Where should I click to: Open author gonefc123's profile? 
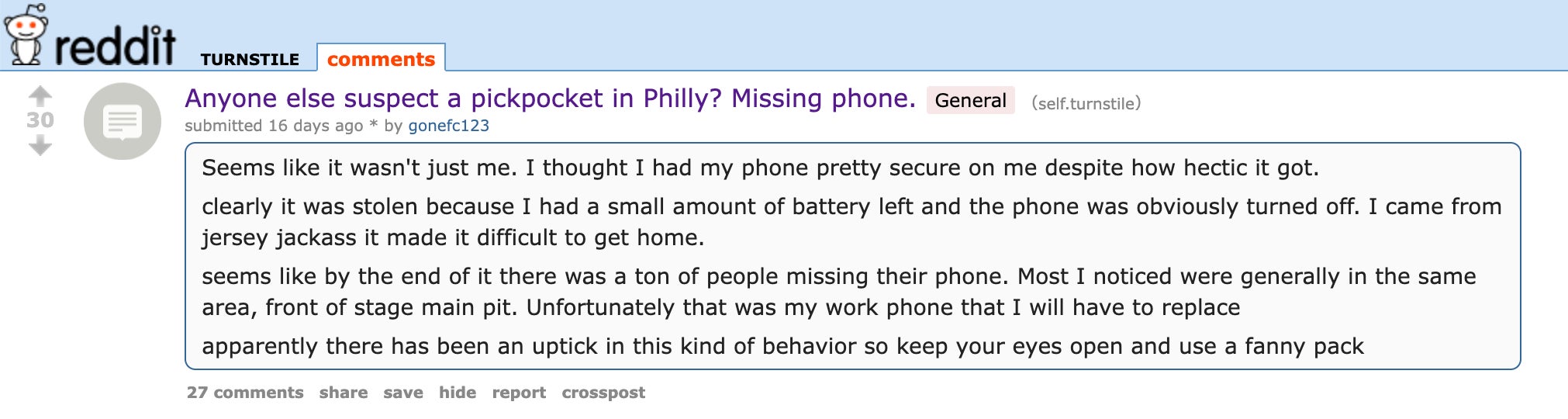coord(448,126)
